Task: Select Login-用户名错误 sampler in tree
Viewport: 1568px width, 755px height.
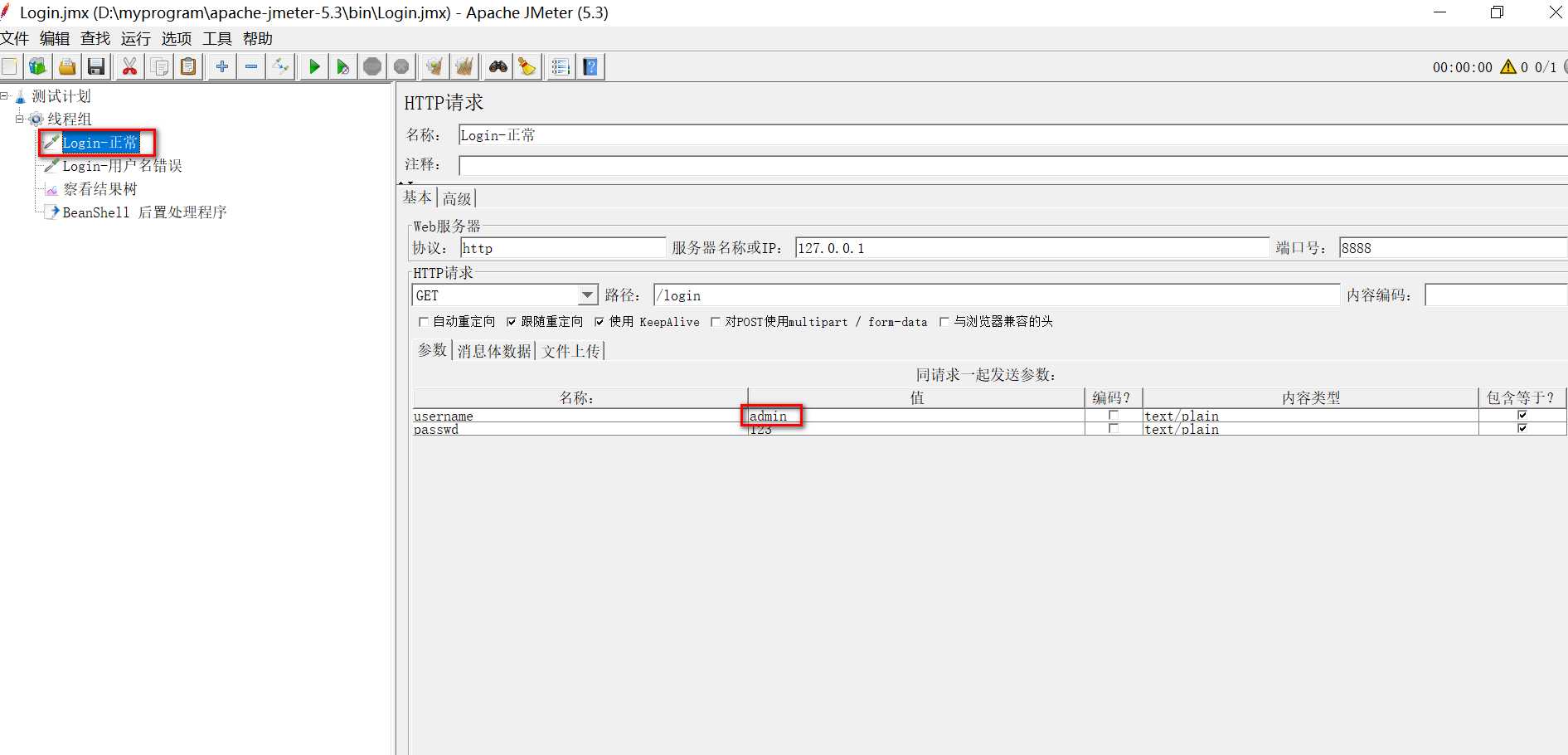Action: pos(122,166)
